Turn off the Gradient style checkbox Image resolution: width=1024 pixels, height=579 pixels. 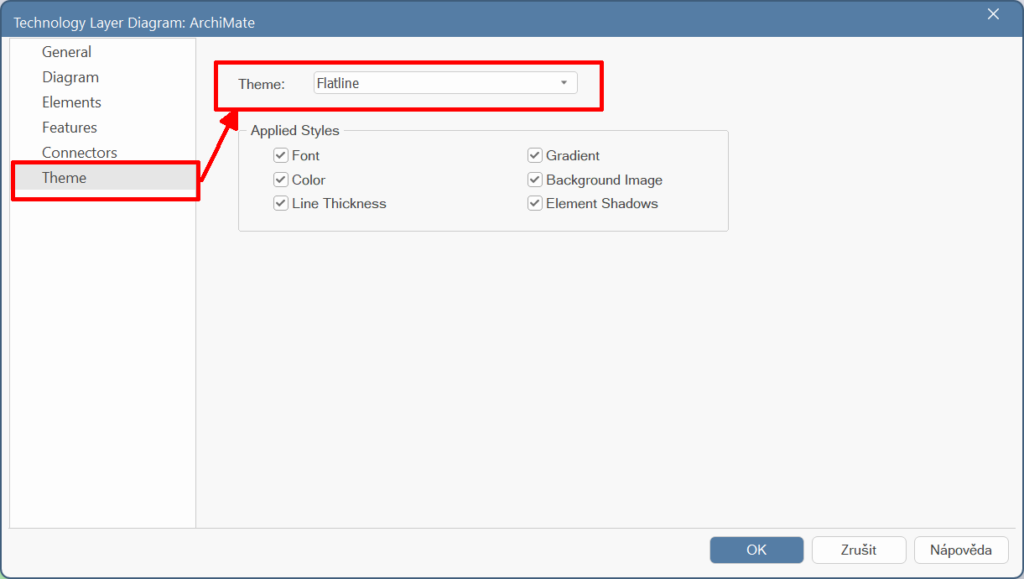pos(535,156)
